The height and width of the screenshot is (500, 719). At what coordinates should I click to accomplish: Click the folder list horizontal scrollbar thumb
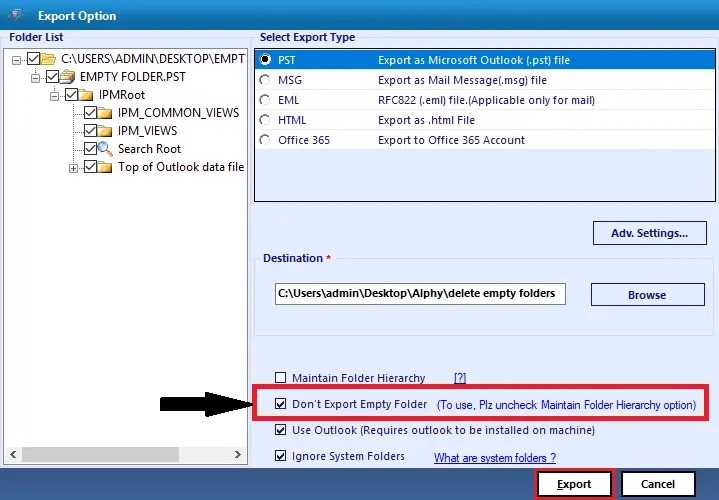click(x=100, y=455)
